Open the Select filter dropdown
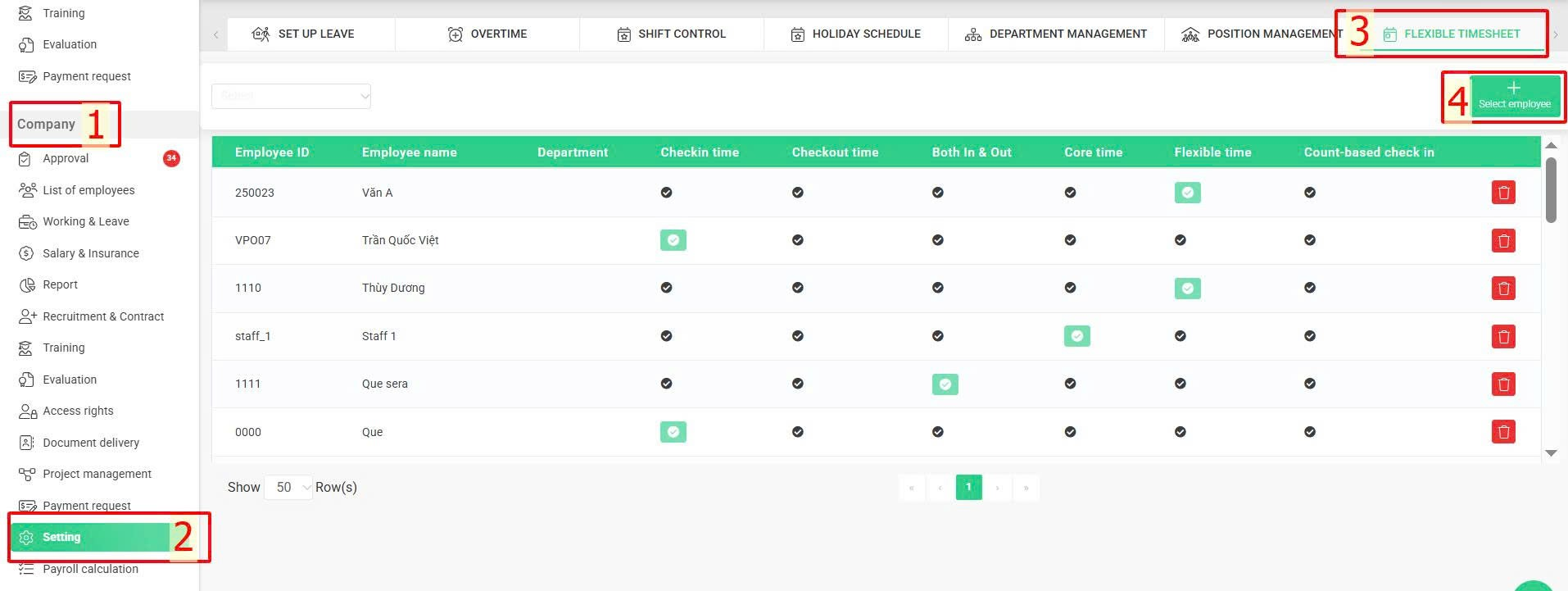 tap(291, 96)
